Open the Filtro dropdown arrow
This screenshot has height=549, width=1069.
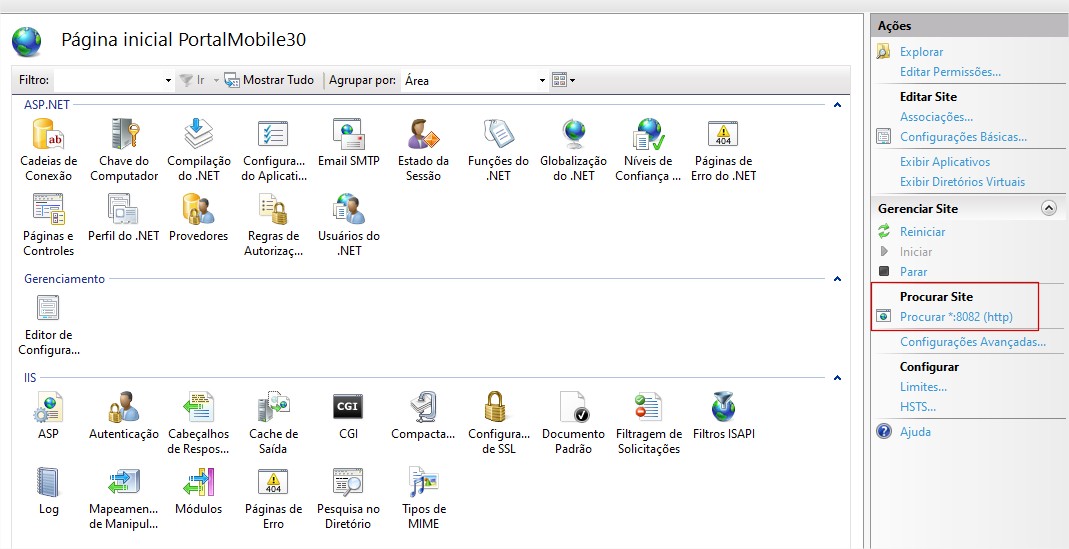point(168,80)
